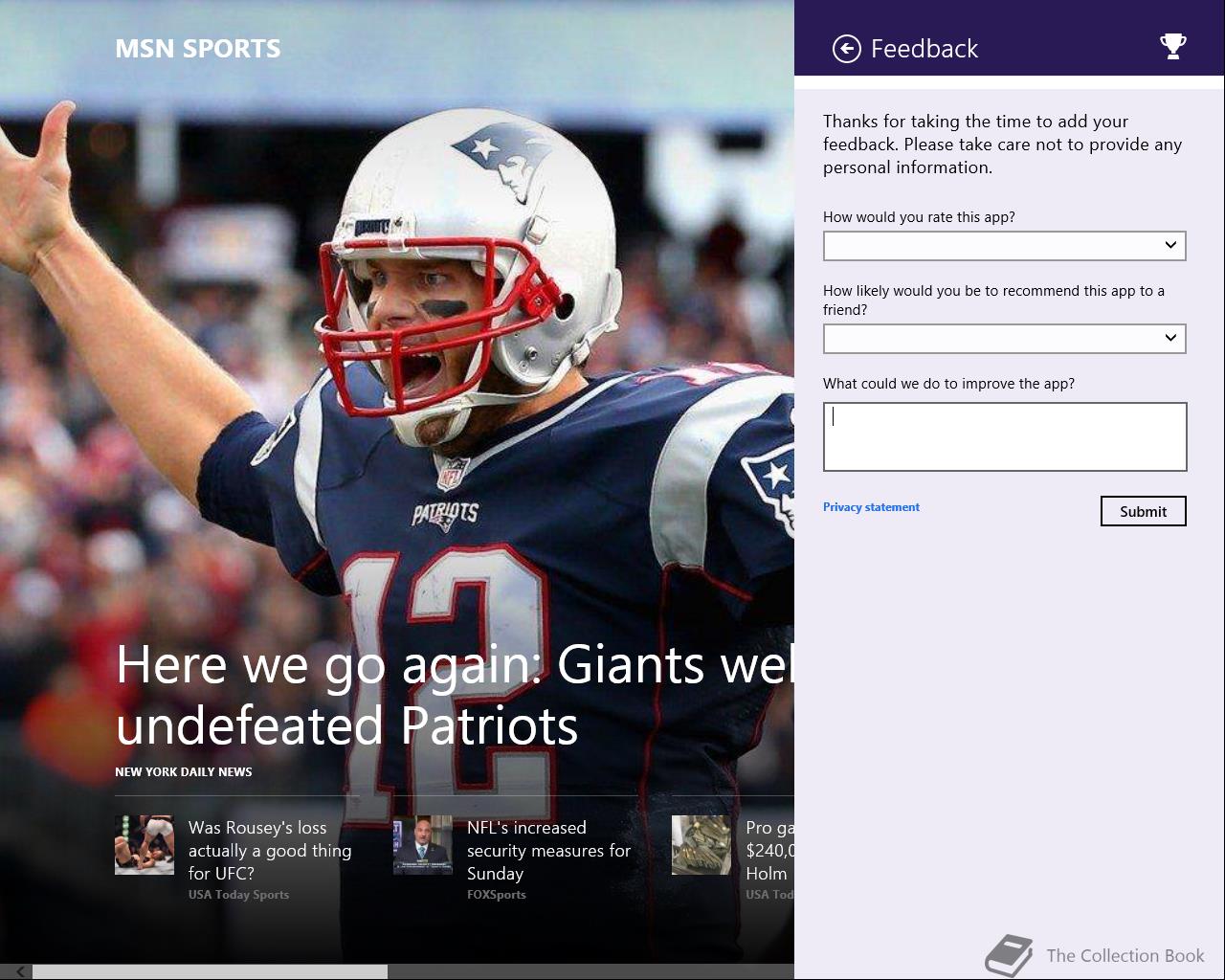The width and height of the screenshot is (1225, 980).
Task: Open the Rousey's loss UFC thumbnail
Action: coord(145,845)
